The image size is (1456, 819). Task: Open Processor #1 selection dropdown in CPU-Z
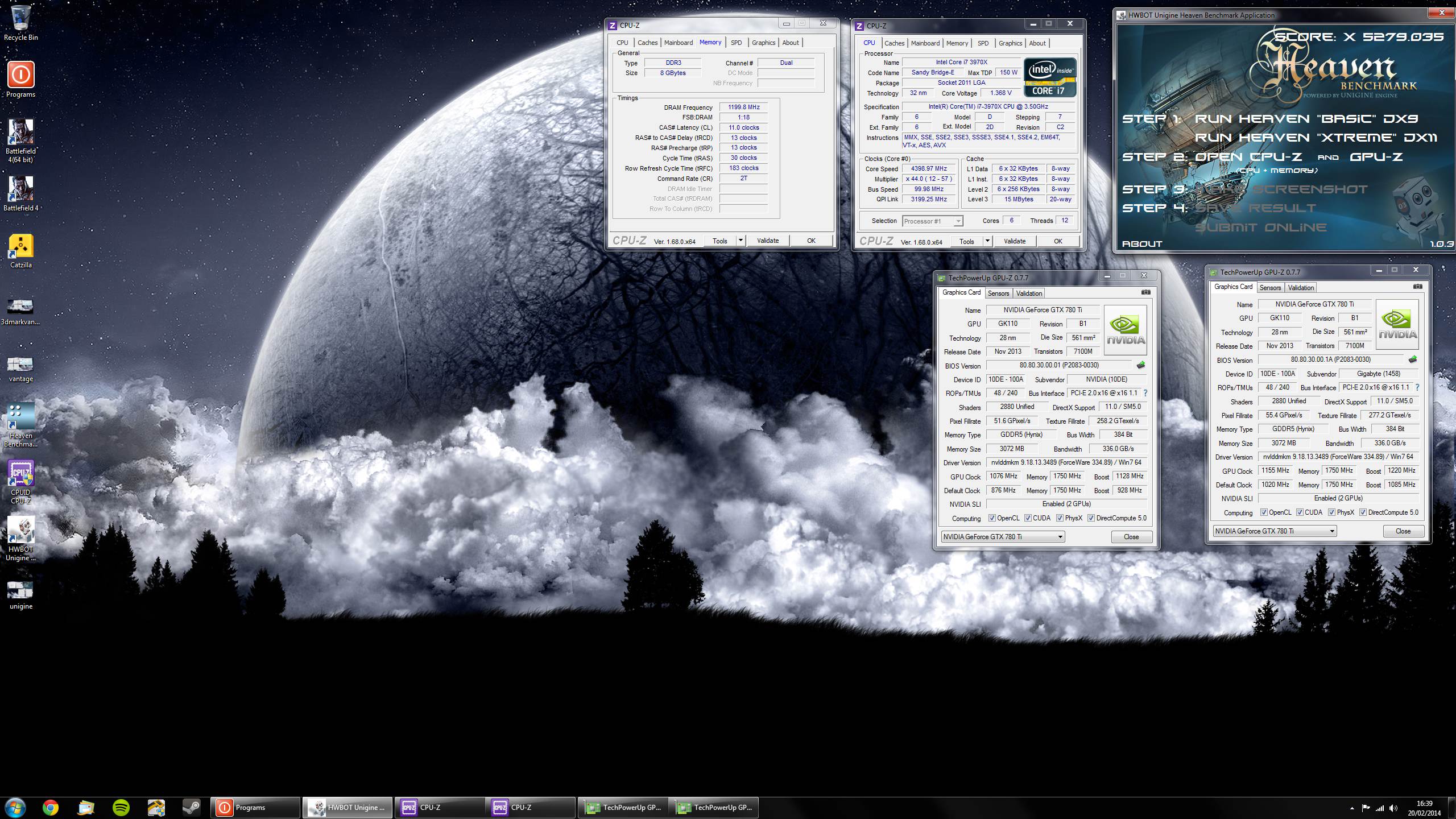click(x=932, y=221)
